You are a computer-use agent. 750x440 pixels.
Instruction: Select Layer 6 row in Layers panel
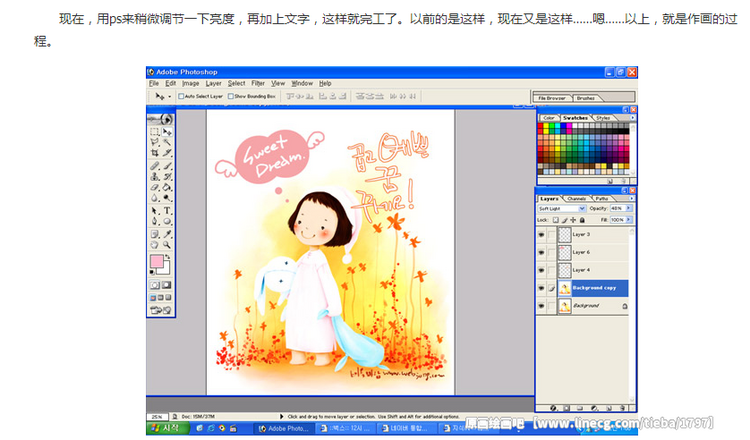click(583, 253)
